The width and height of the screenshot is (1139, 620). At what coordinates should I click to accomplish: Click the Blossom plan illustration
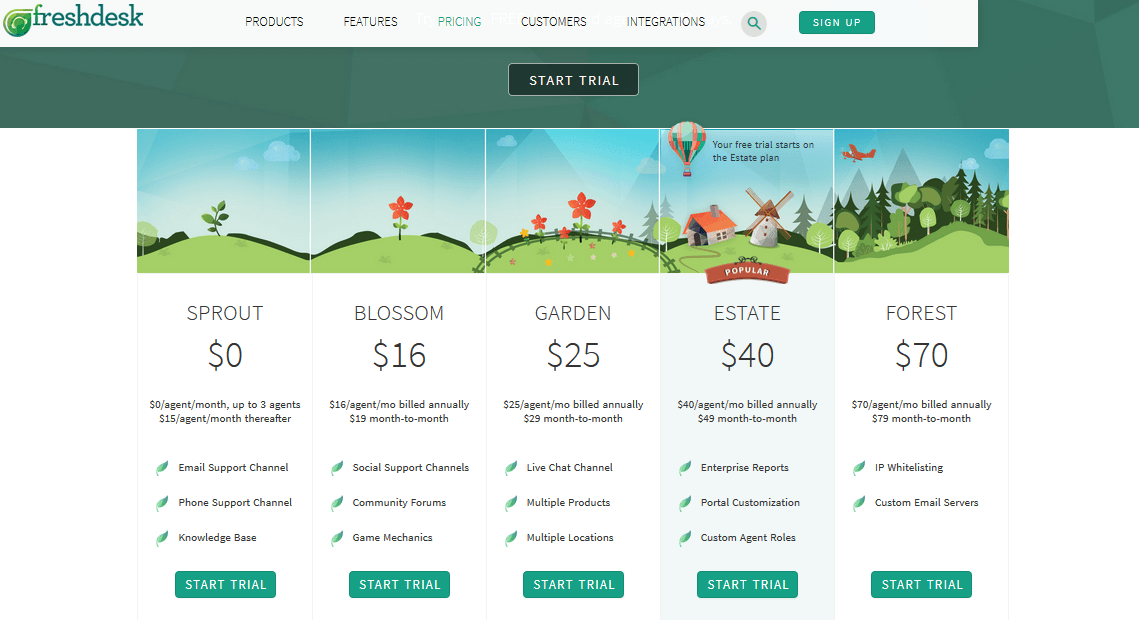(398, 201)
